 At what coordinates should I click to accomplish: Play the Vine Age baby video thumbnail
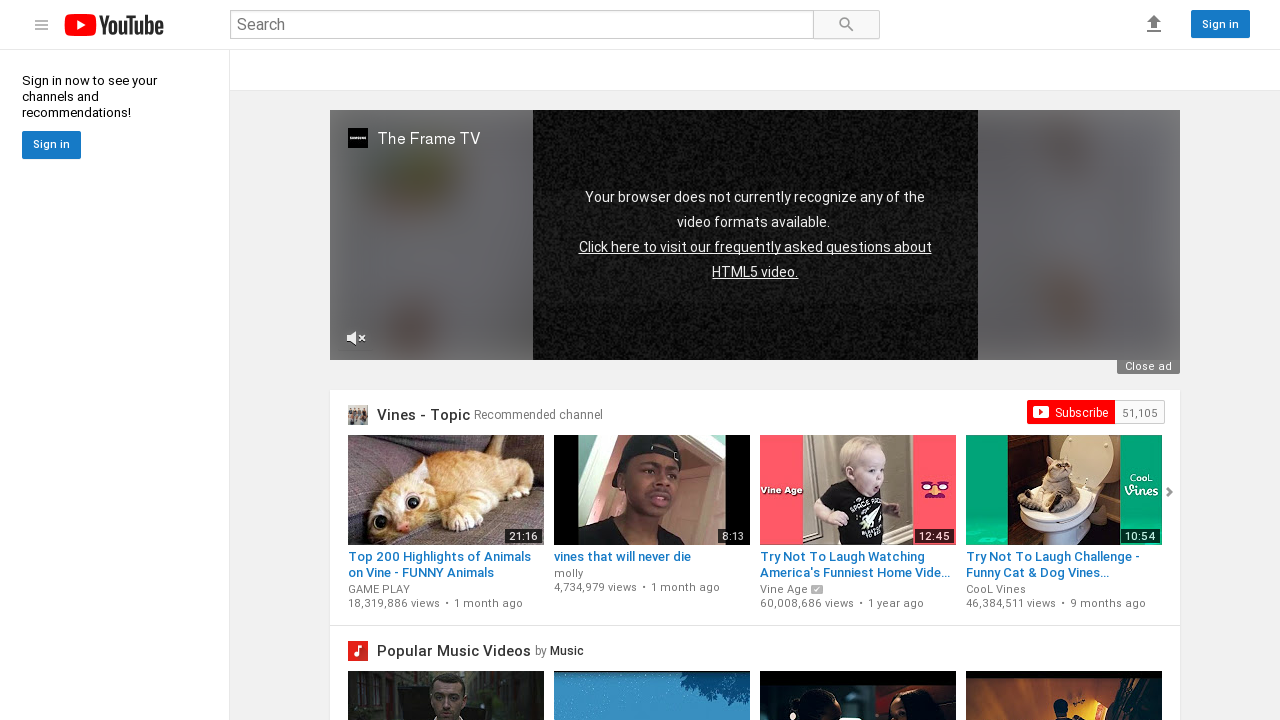pos(858,490)
